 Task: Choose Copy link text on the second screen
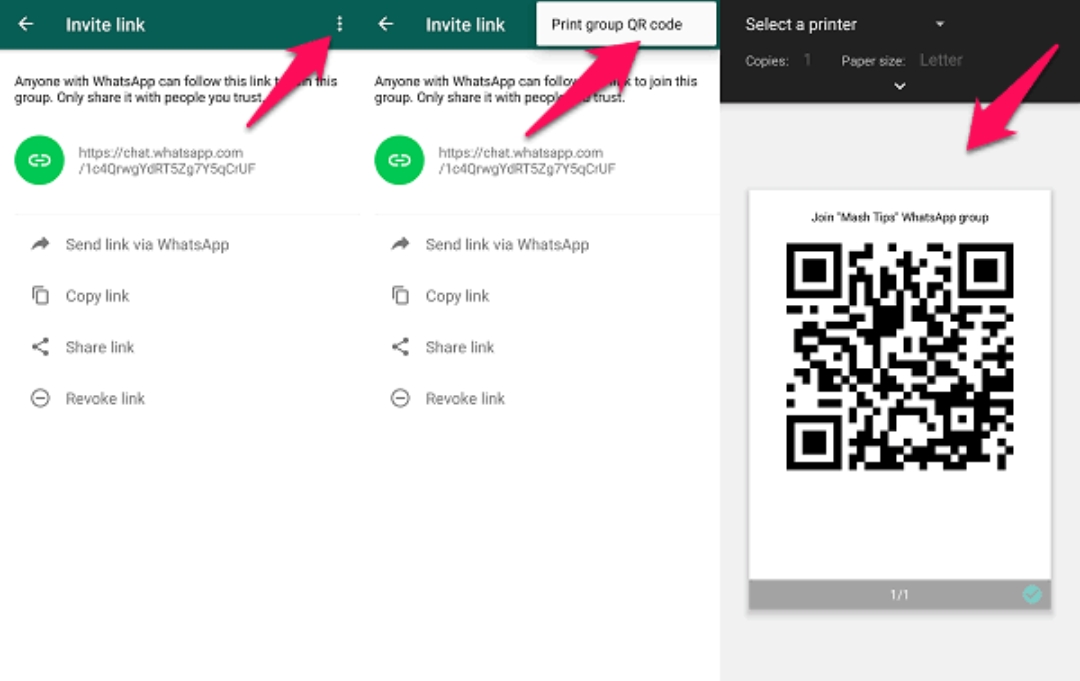pyautogui.click(x=457, y=296)
